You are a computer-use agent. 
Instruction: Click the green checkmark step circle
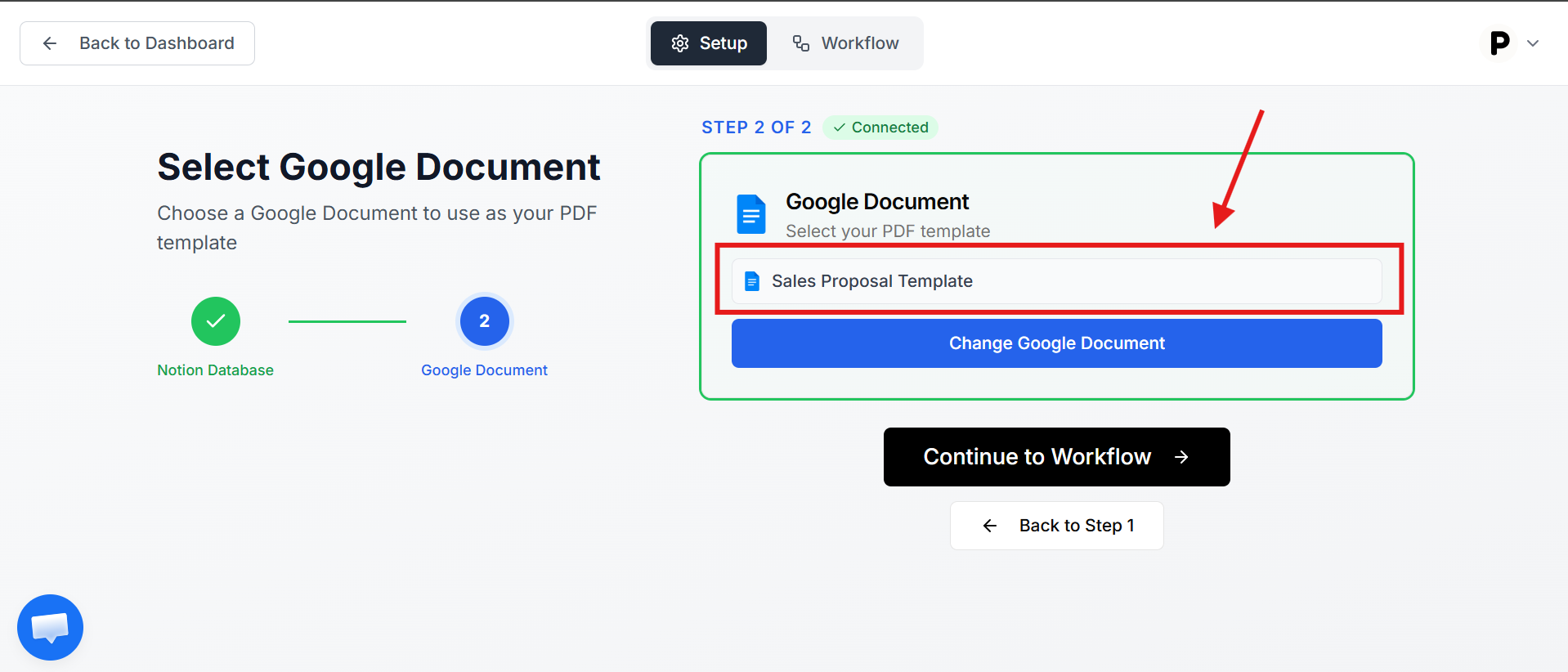point(216,321)
